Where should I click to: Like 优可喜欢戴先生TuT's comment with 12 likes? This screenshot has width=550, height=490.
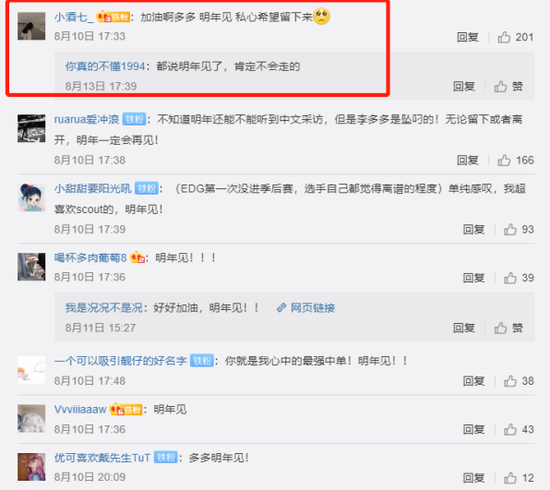tap(518, 478)
